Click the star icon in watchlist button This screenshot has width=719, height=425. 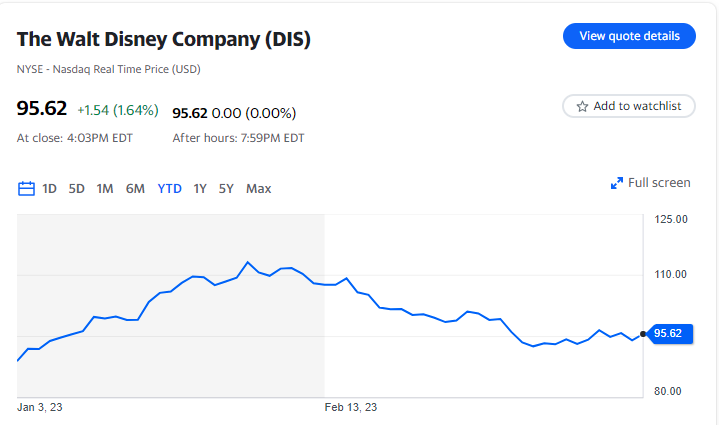coord(582,106)
